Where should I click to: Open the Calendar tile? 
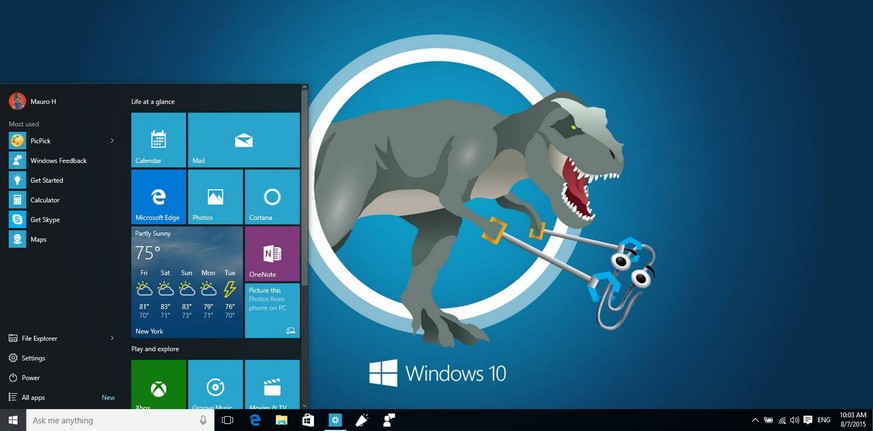coord(158,140)
